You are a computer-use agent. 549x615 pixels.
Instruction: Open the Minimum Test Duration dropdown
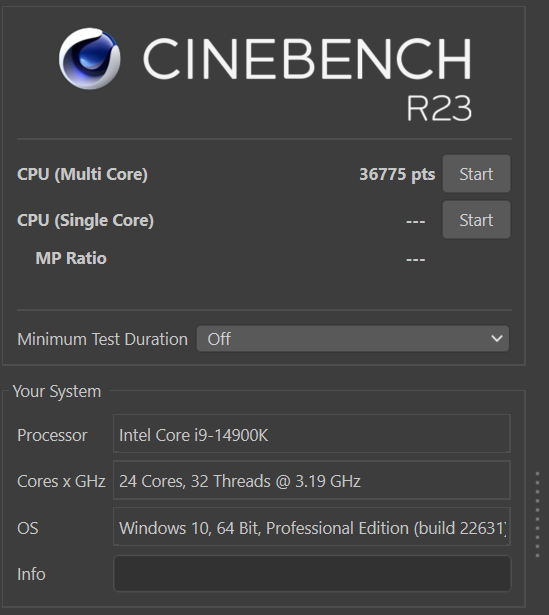click(353, 338)
